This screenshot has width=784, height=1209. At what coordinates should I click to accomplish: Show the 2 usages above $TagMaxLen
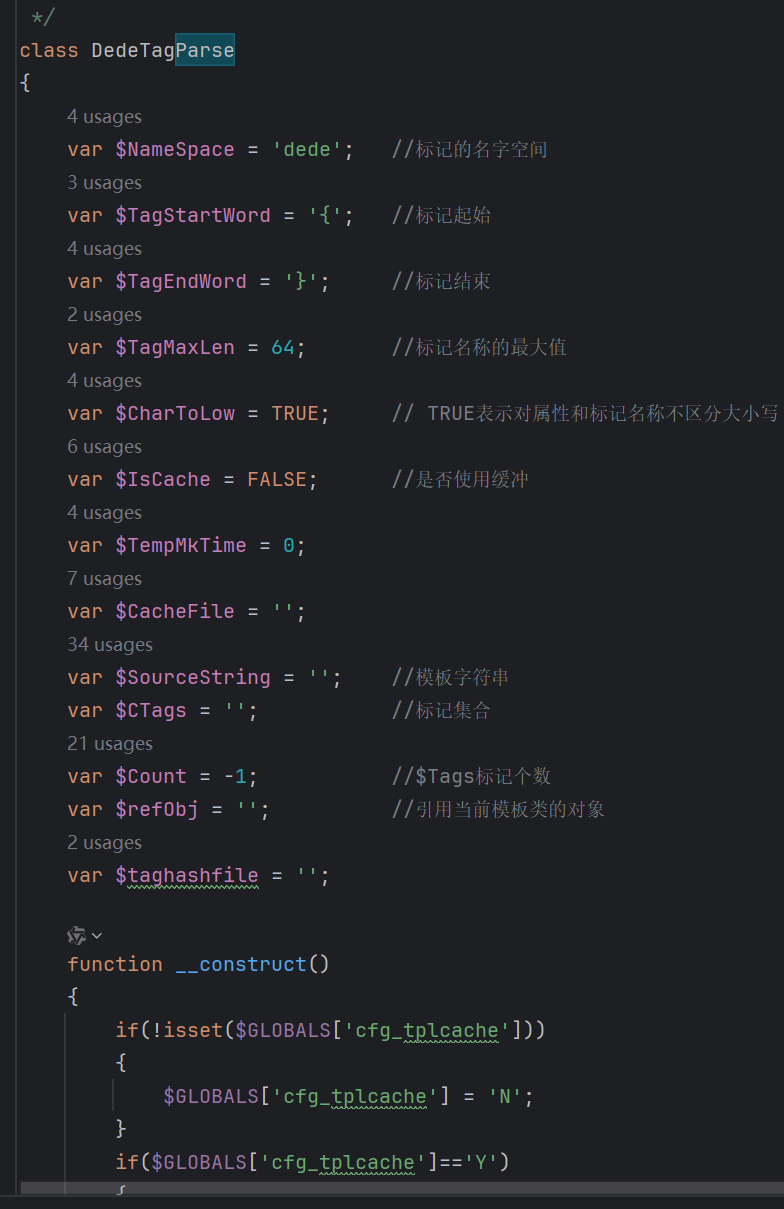pos(104,315)
